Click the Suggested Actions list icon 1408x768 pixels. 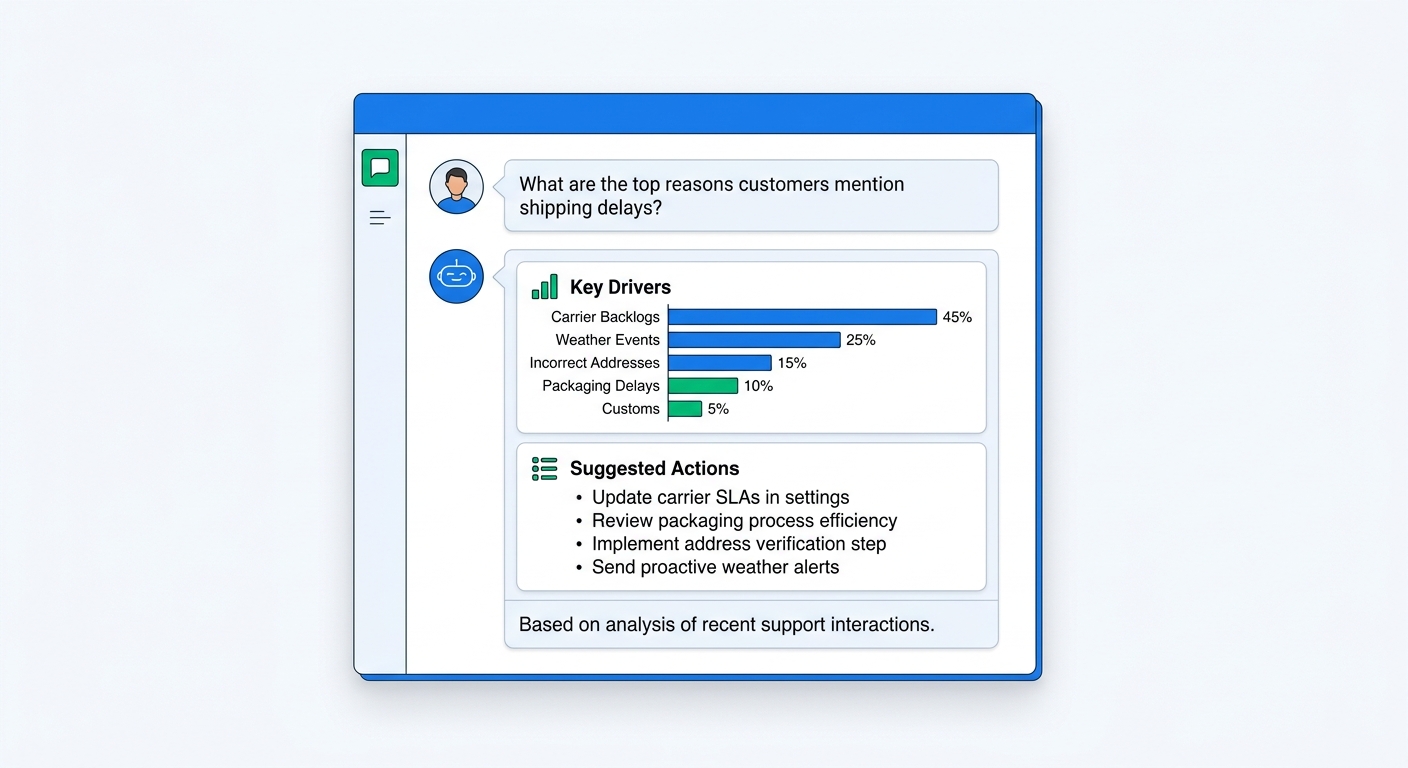545,469
